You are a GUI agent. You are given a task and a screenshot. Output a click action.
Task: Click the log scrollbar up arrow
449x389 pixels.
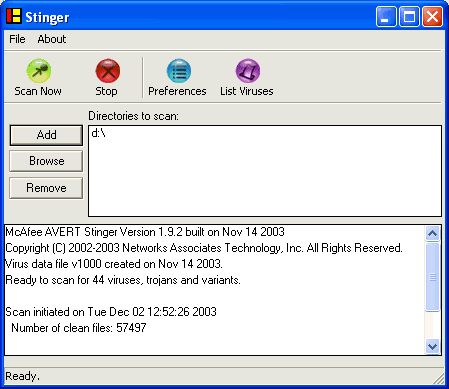coord(432,234)
